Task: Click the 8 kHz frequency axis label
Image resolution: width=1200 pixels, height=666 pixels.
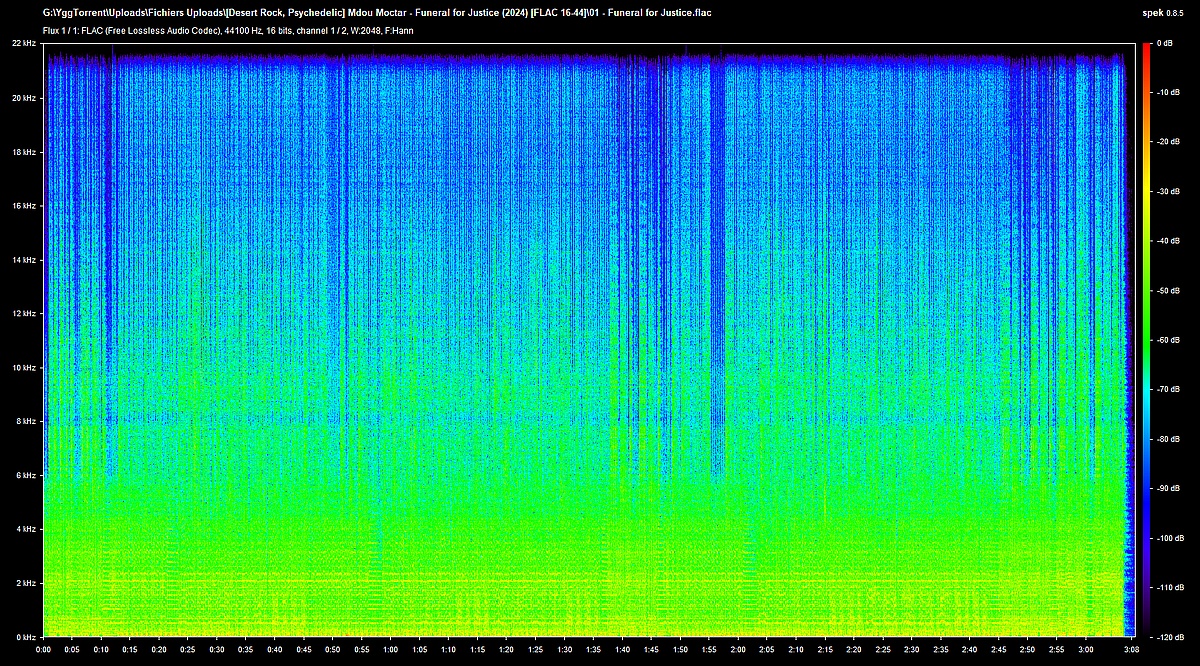Action: (26, 422)
